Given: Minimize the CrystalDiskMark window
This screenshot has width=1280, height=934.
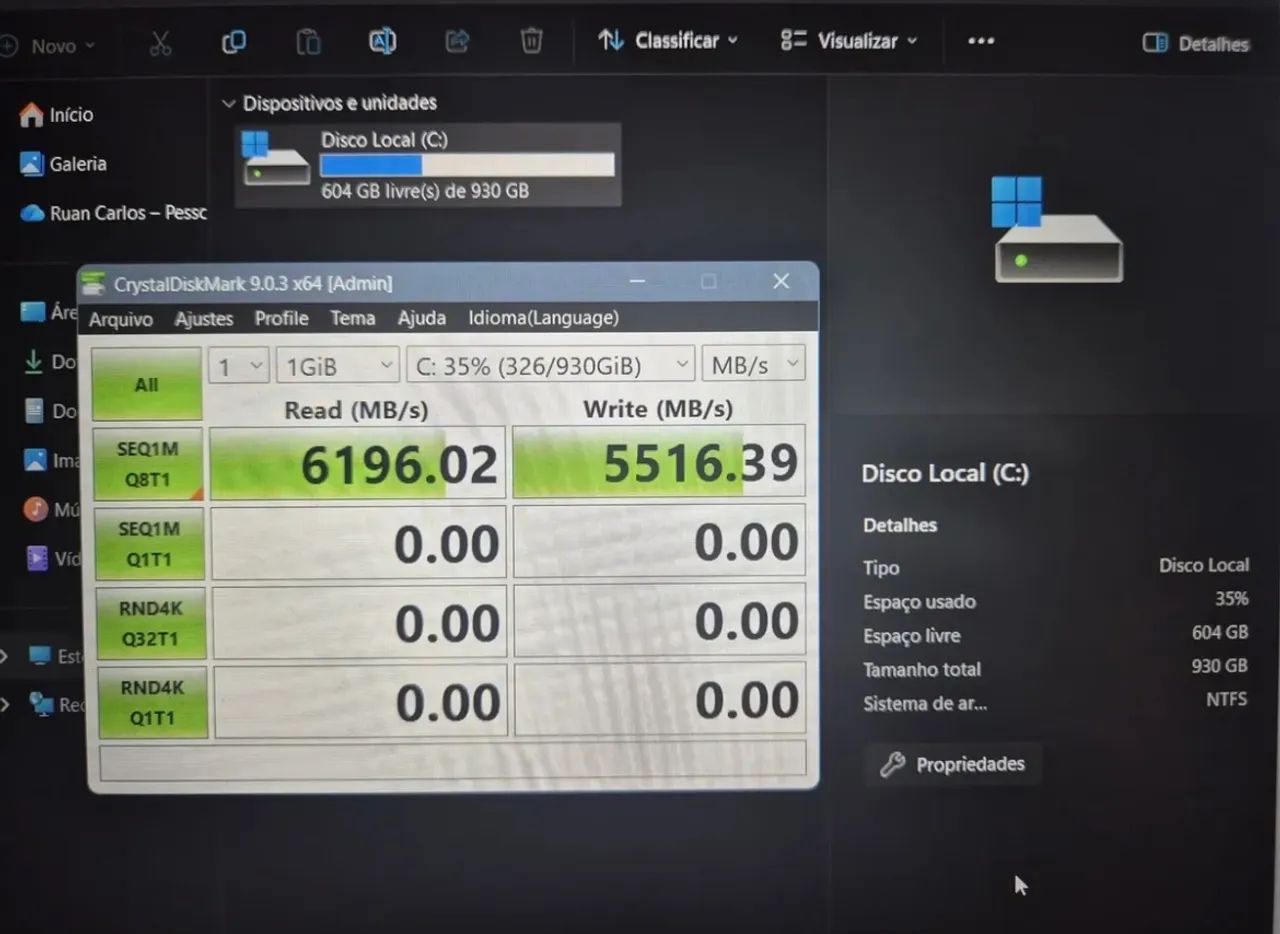Looking at the screenshot, I should (x=637, y=283).
